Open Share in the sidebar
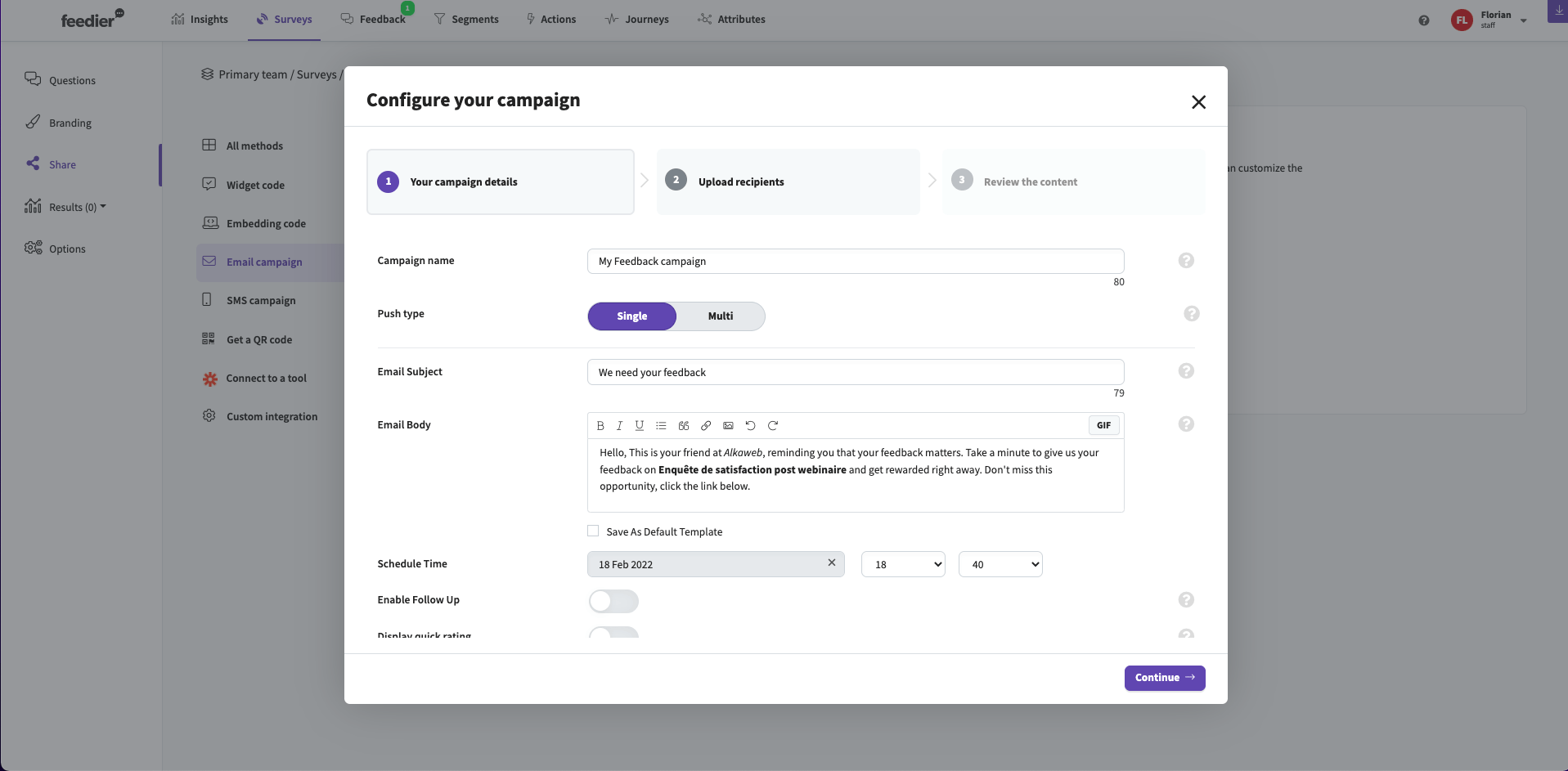 click(51, 164)
